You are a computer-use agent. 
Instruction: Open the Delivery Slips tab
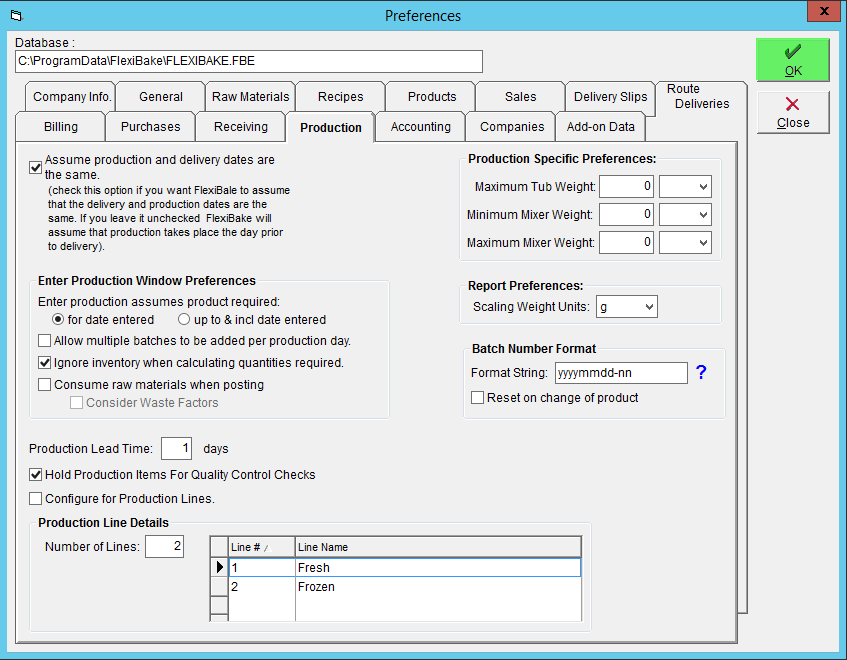610,97
